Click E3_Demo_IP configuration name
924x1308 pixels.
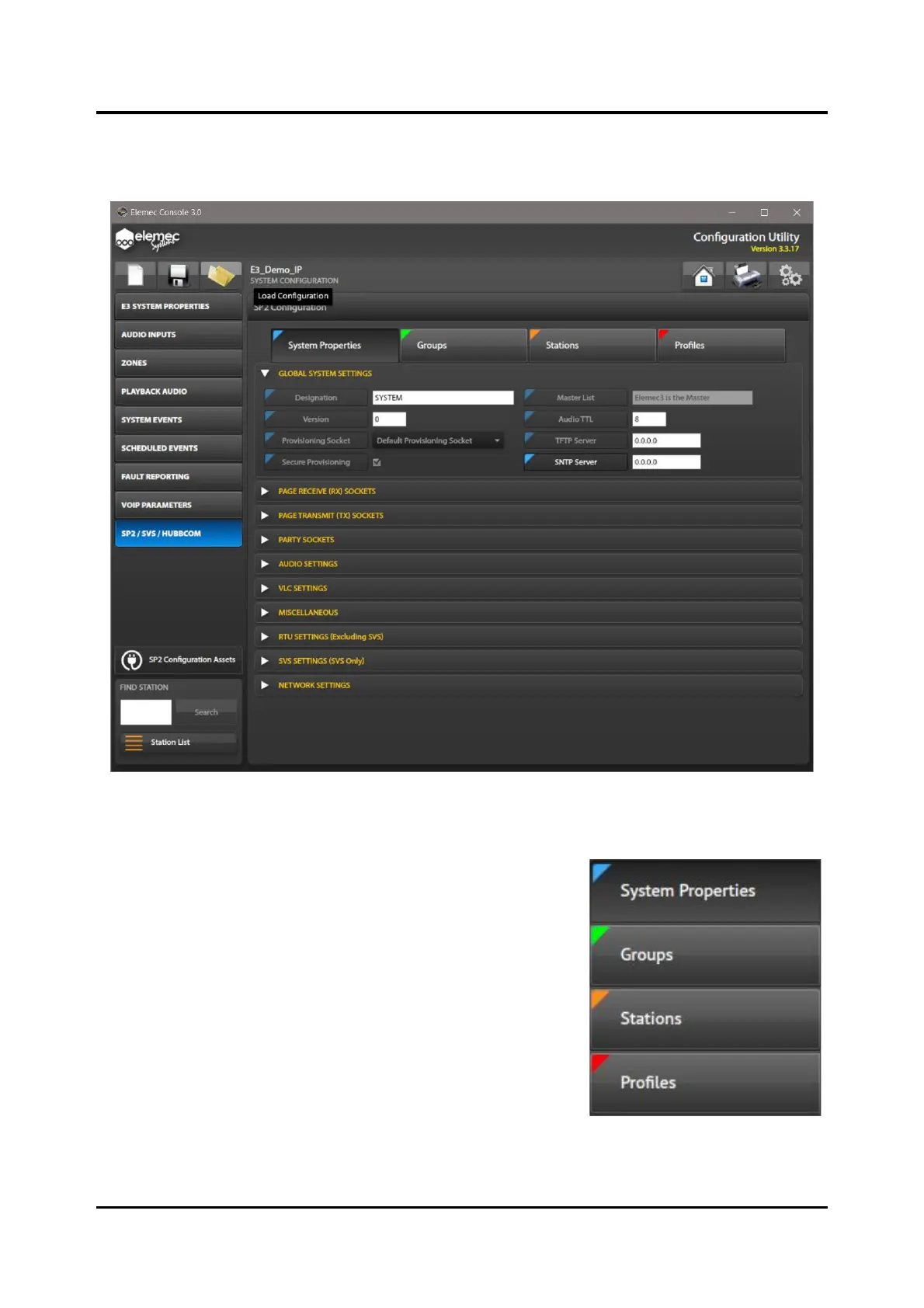click(x=276, y=270)
